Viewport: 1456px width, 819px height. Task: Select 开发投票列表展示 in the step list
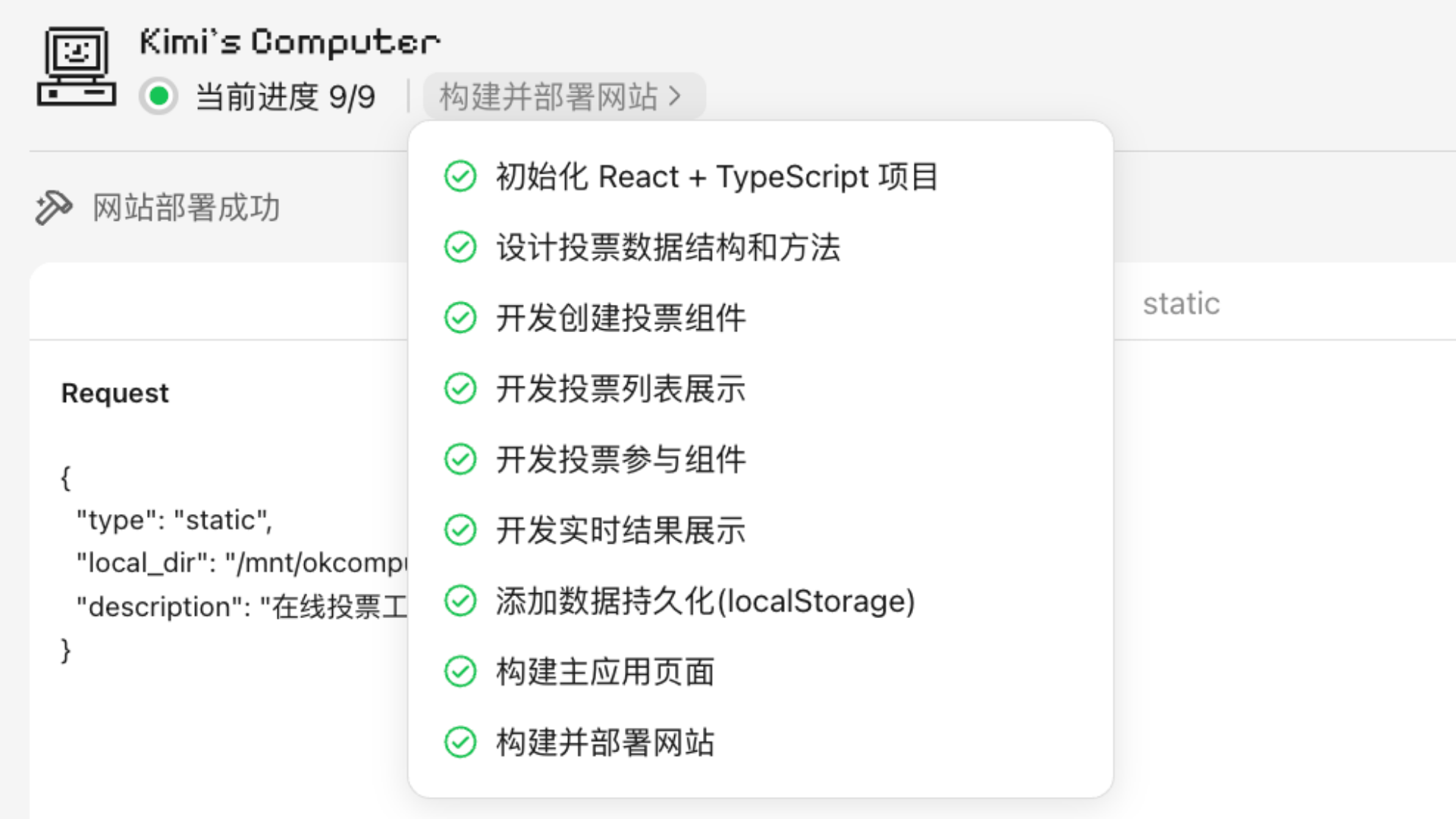[x=620, y=388]
